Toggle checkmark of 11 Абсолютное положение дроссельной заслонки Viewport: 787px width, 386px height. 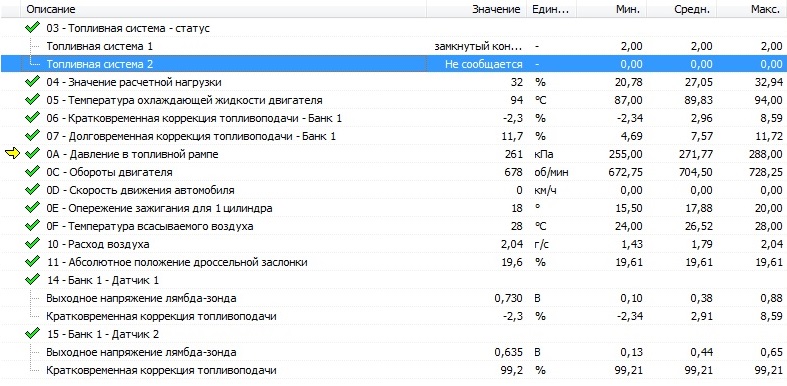point(32,262)
